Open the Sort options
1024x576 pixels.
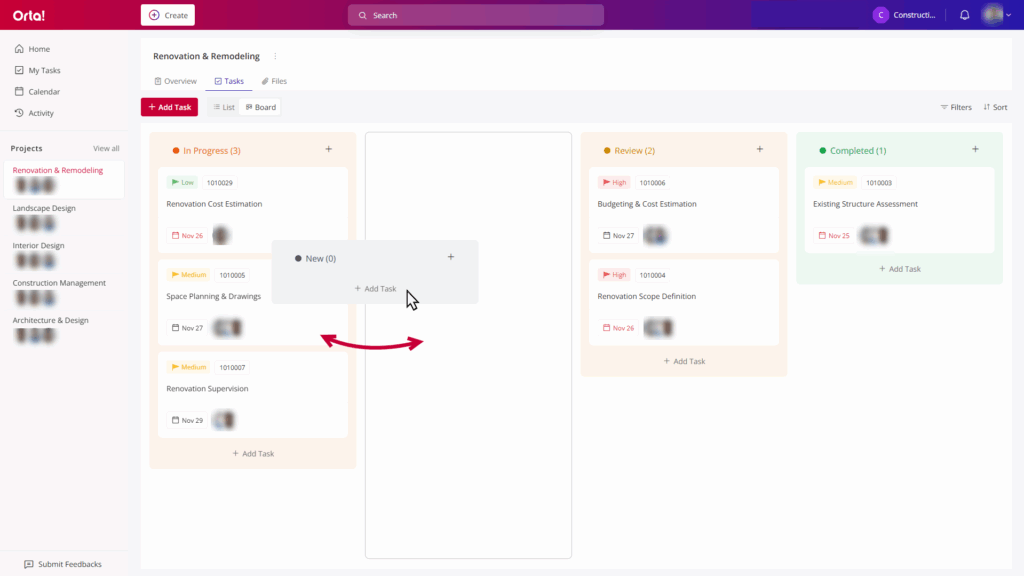pos(995,107)
